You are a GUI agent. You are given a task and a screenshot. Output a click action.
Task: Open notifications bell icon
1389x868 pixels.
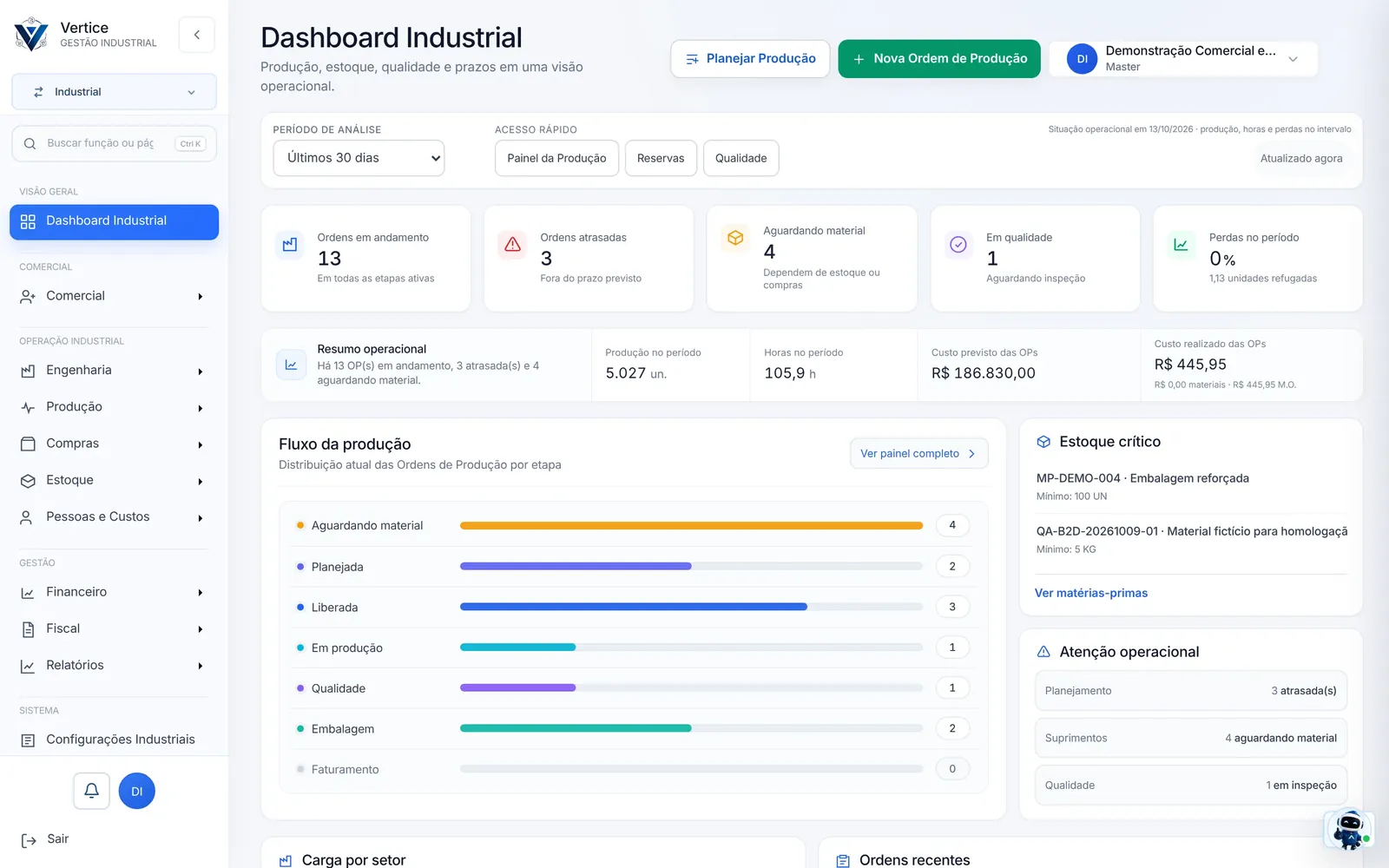click(91, 791)
